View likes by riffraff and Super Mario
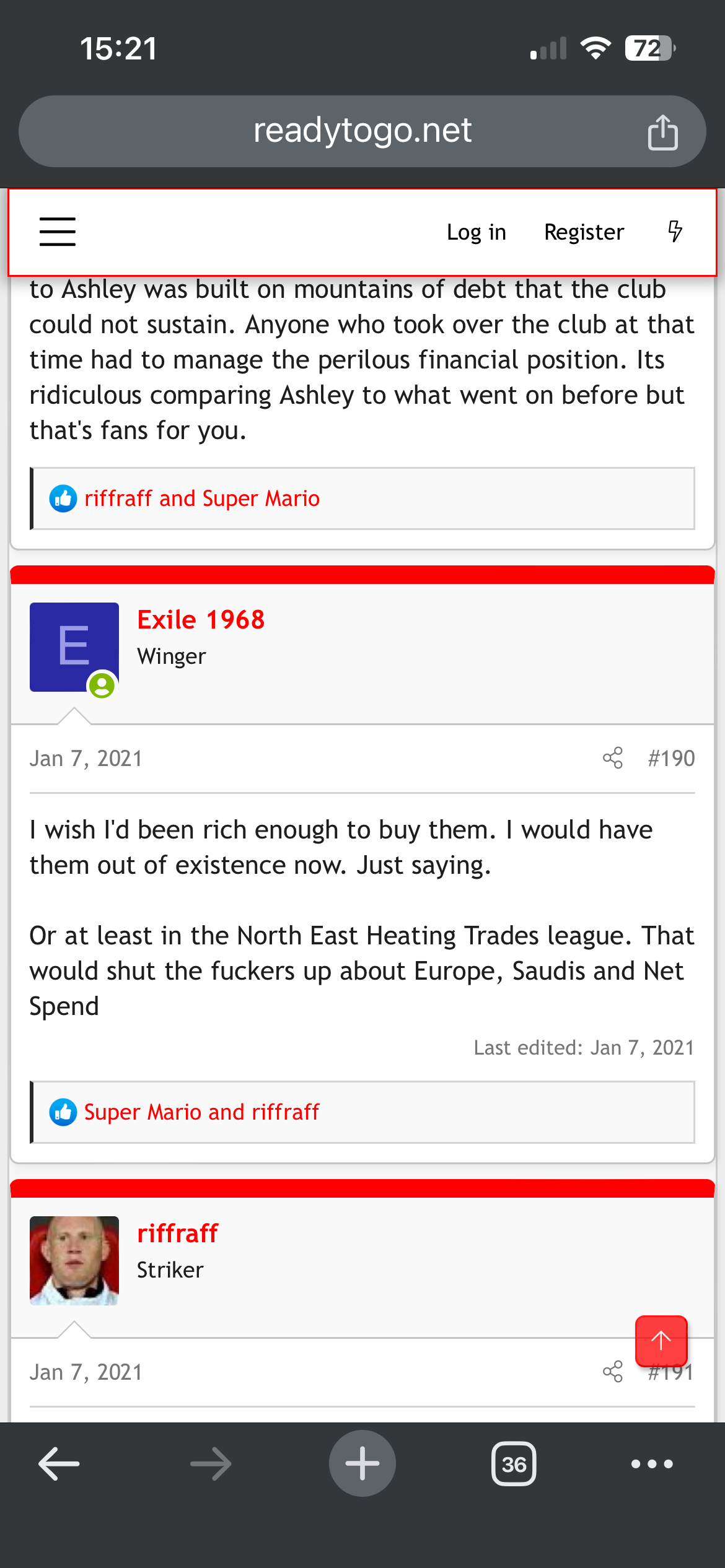The height and width of the screenshot is (1568, 725). coord(202,499)
